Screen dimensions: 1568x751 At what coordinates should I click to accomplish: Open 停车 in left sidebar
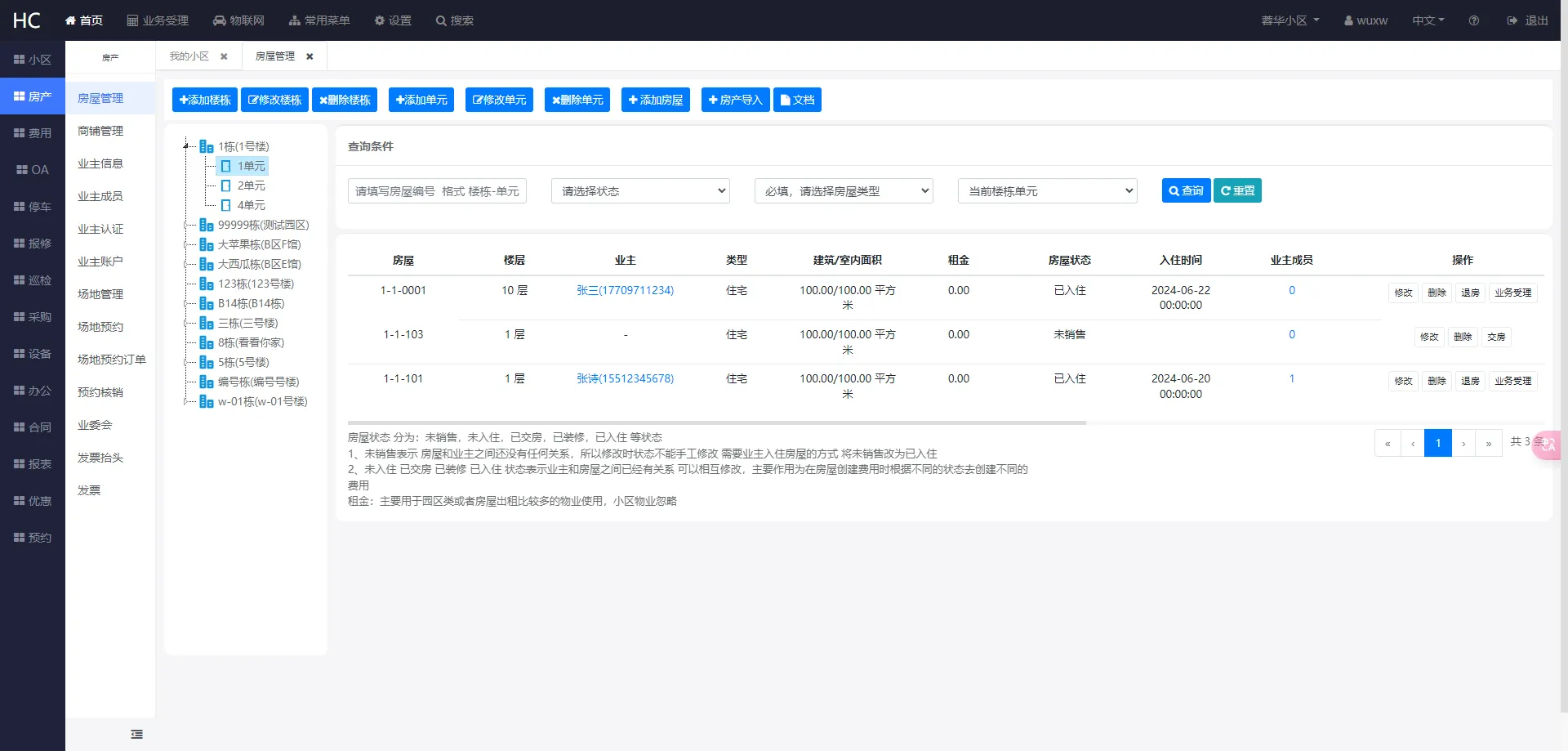coord(33,207)
